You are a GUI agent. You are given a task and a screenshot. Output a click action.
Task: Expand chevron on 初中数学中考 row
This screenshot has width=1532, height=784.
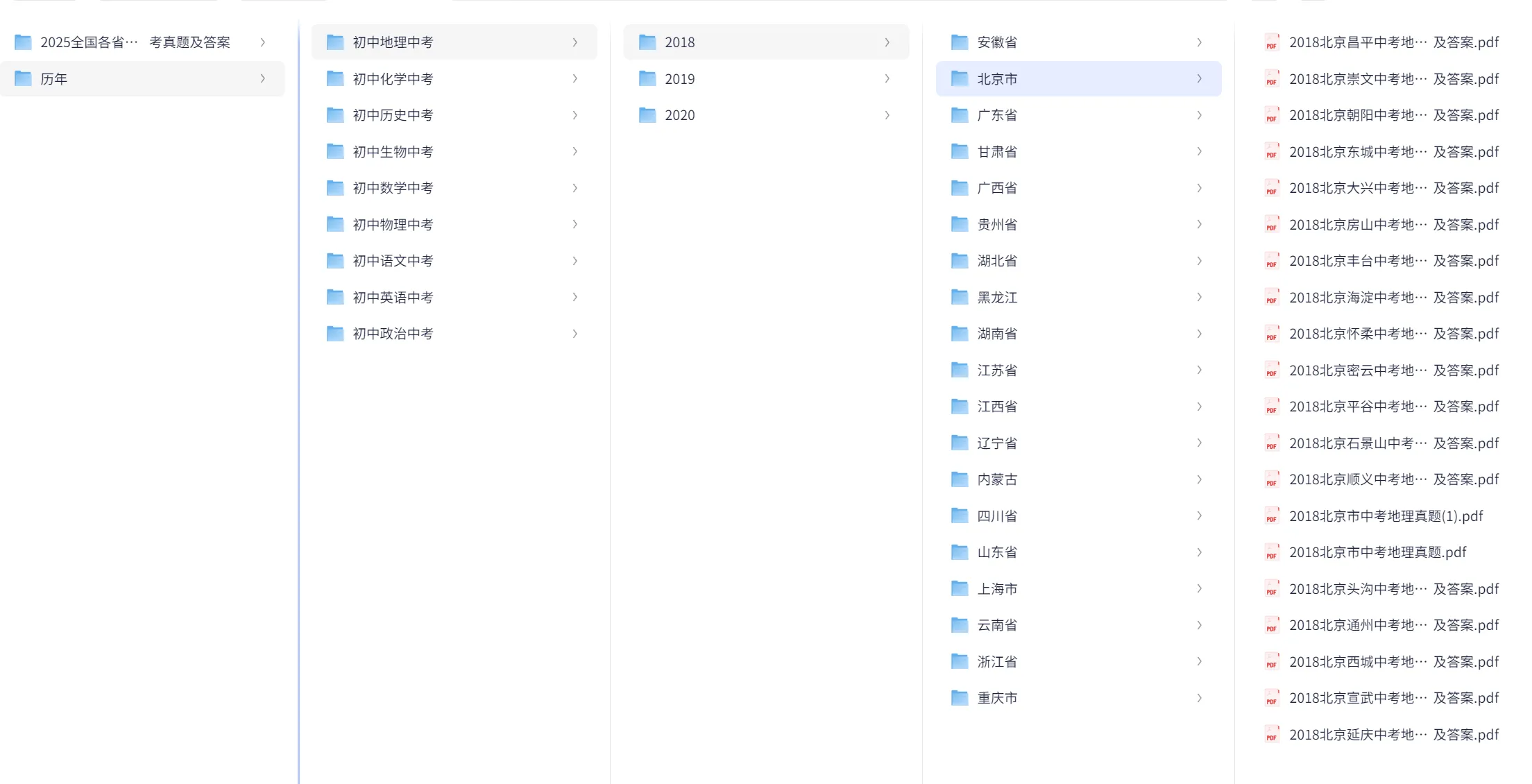574,188
